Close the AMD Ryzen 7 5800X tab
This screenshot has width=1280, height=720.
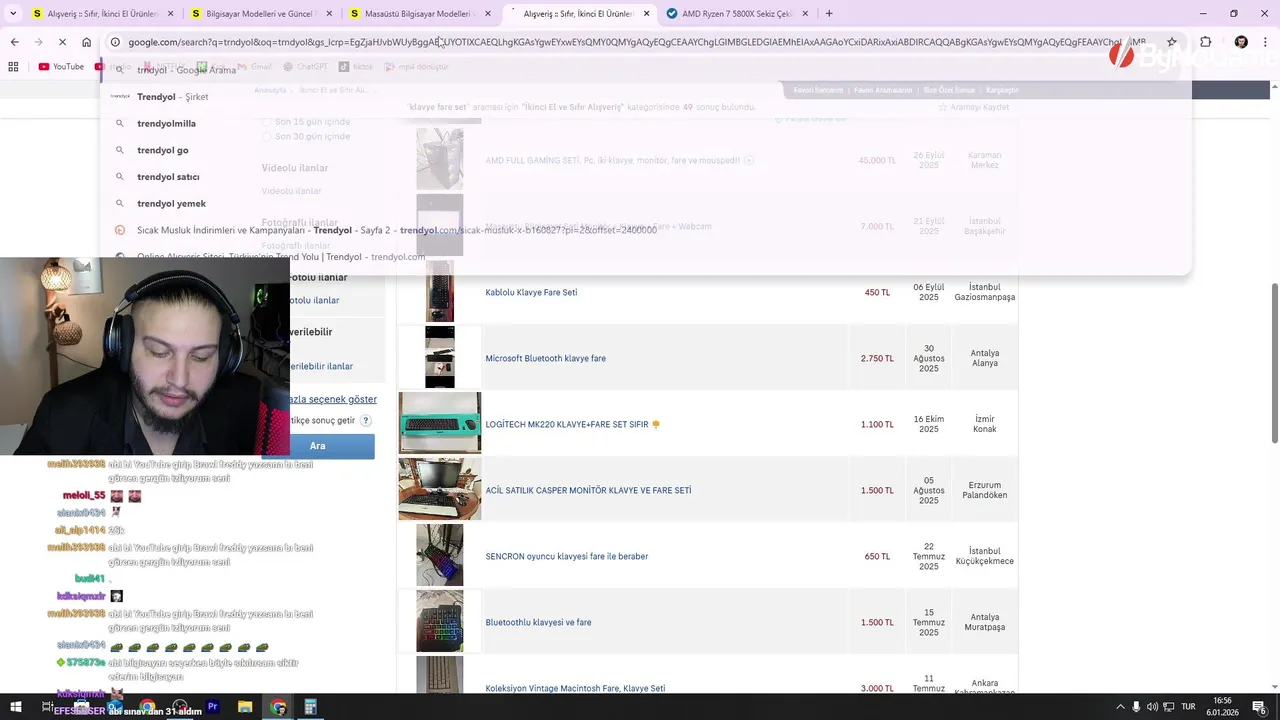pos(804,14)
